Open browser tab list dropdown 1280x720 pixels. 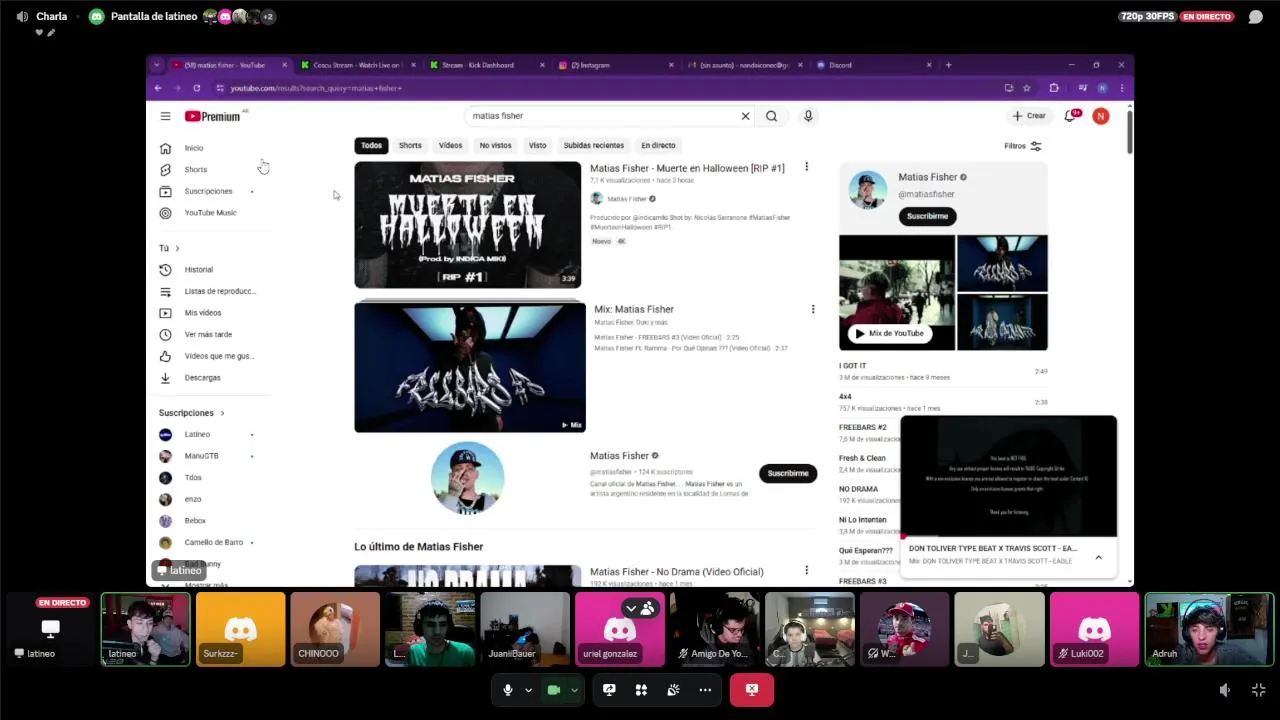pos(157,65)
